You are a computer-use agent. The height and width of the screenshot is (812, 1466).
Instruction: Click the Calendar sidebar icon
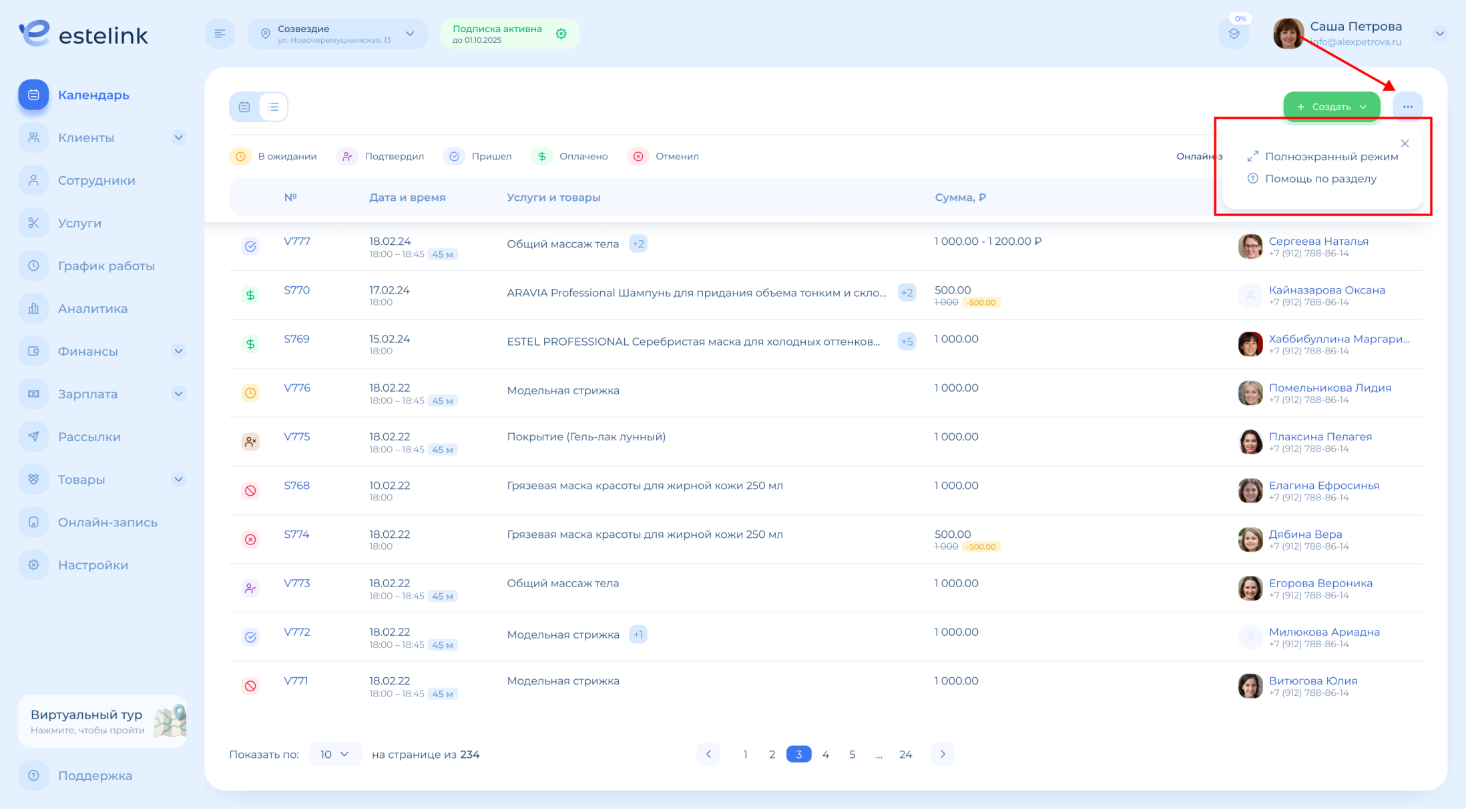[33, 95]
